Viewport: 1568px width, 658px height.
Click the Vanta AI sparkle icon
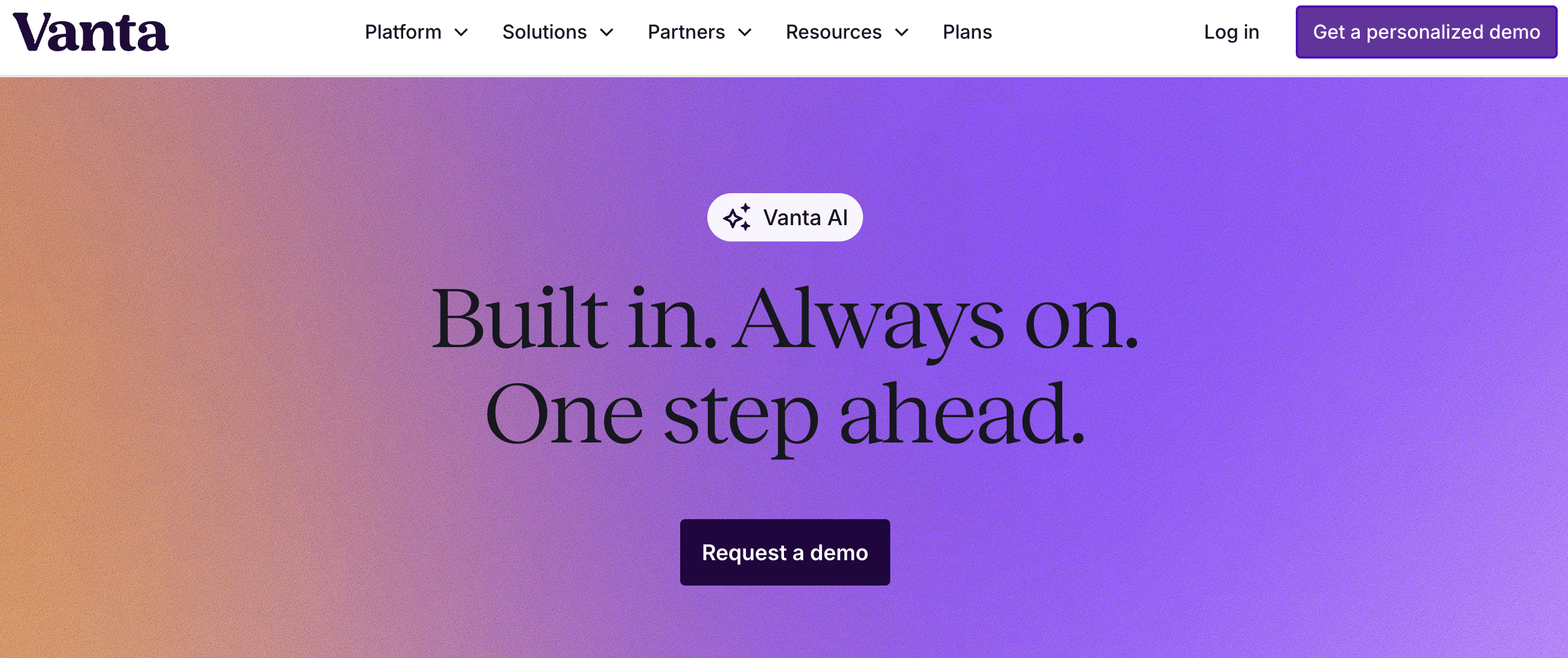tap(736, 217)
